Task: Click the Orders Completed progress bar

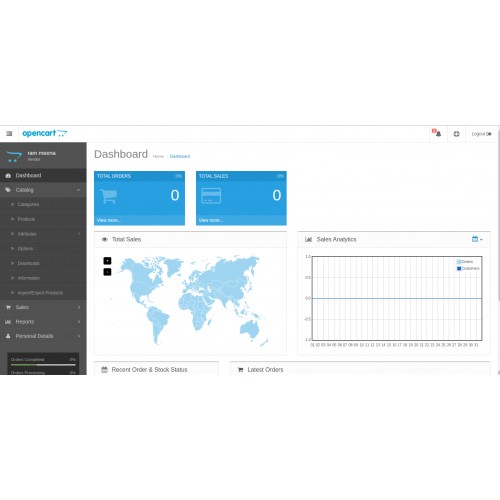Action: point(43,365)
